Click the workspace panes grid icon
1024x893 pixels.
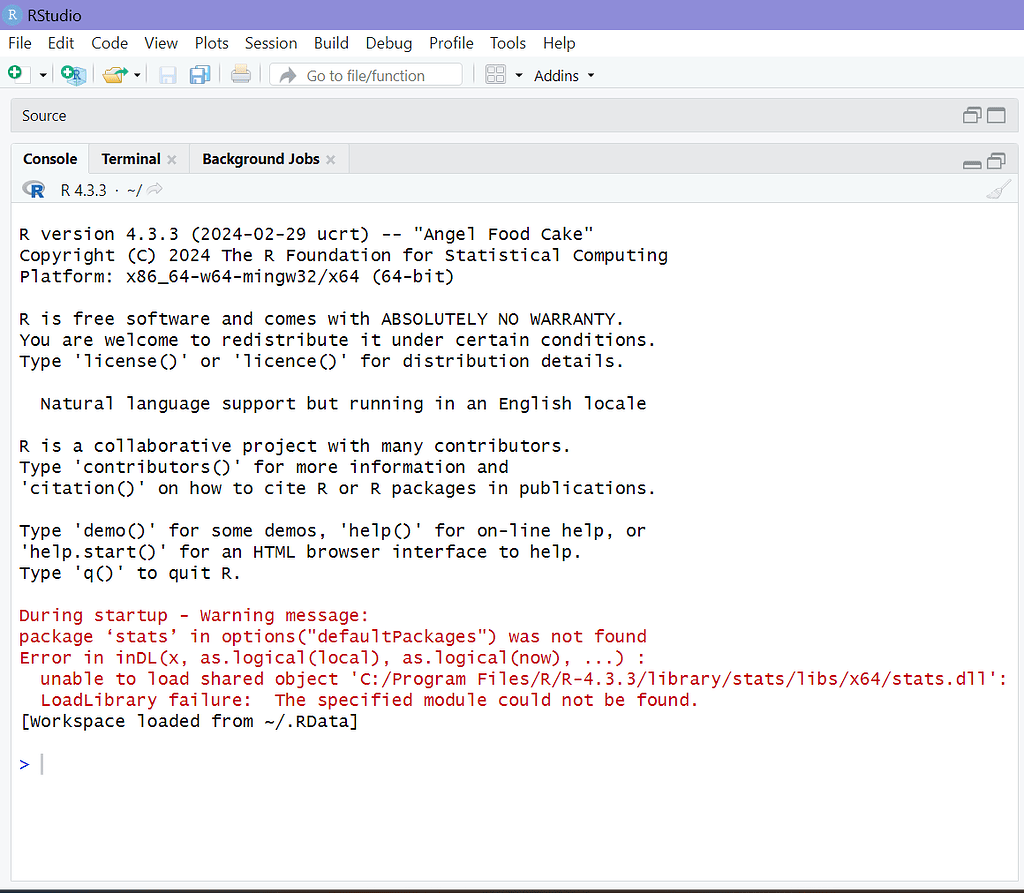(496, 74)
